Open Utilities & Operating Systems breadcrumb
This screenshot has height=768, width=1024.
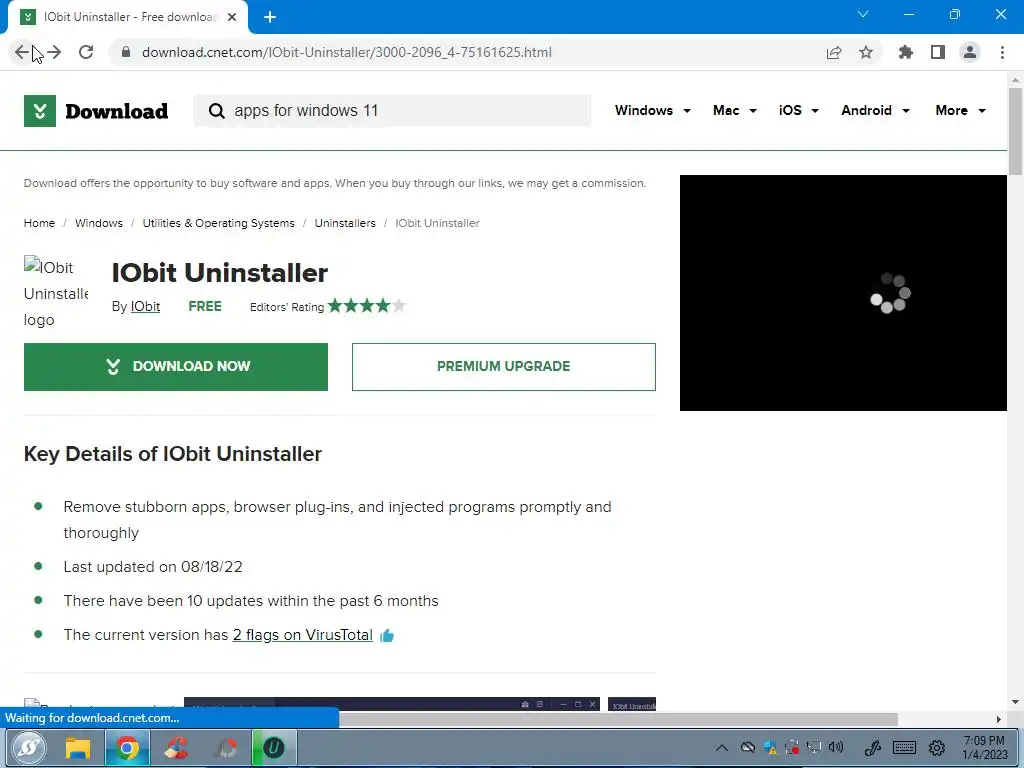coord(218,223)
